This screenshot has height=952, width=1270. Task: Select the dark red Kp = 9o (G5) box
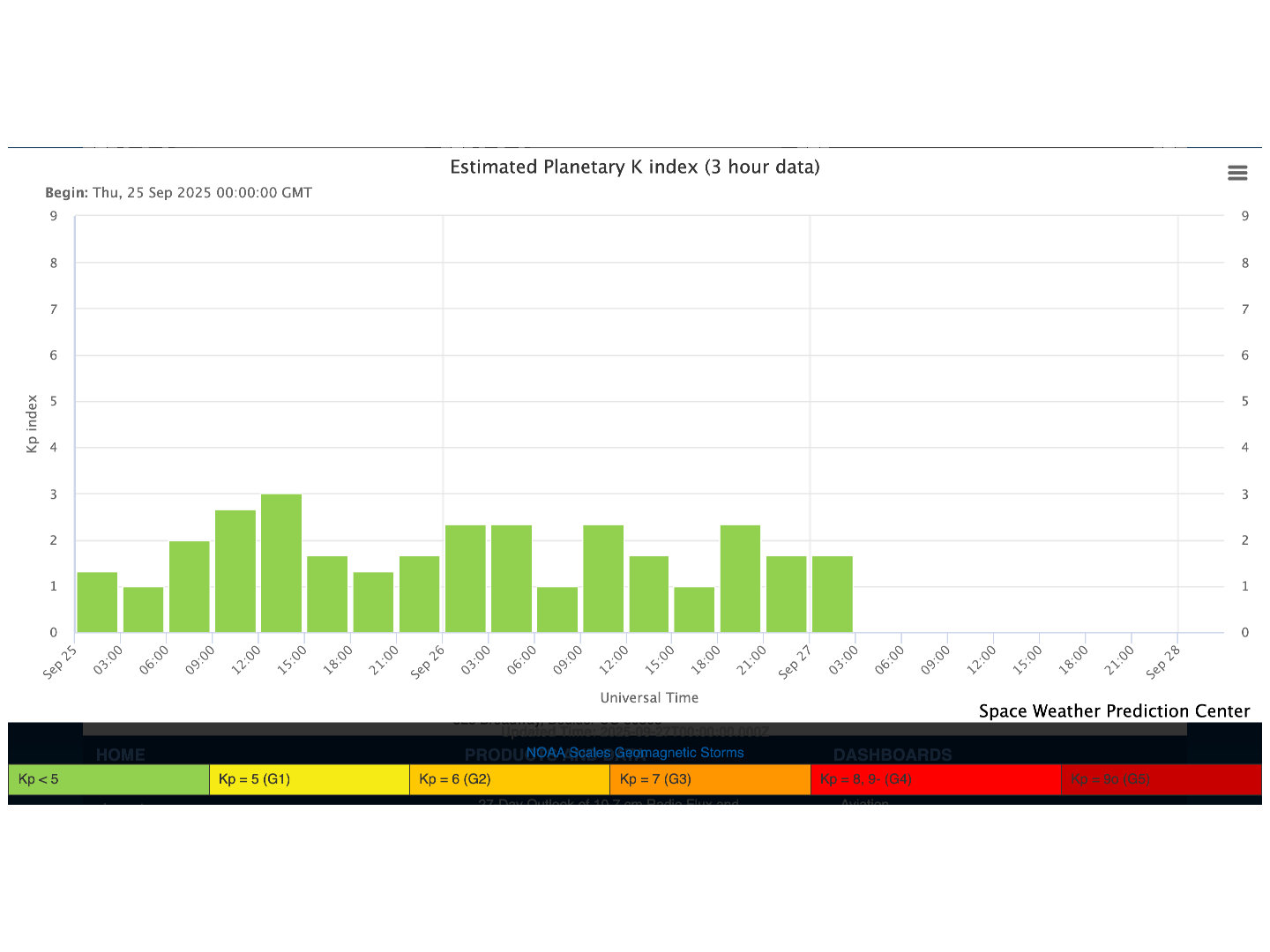coord(1161,779)
